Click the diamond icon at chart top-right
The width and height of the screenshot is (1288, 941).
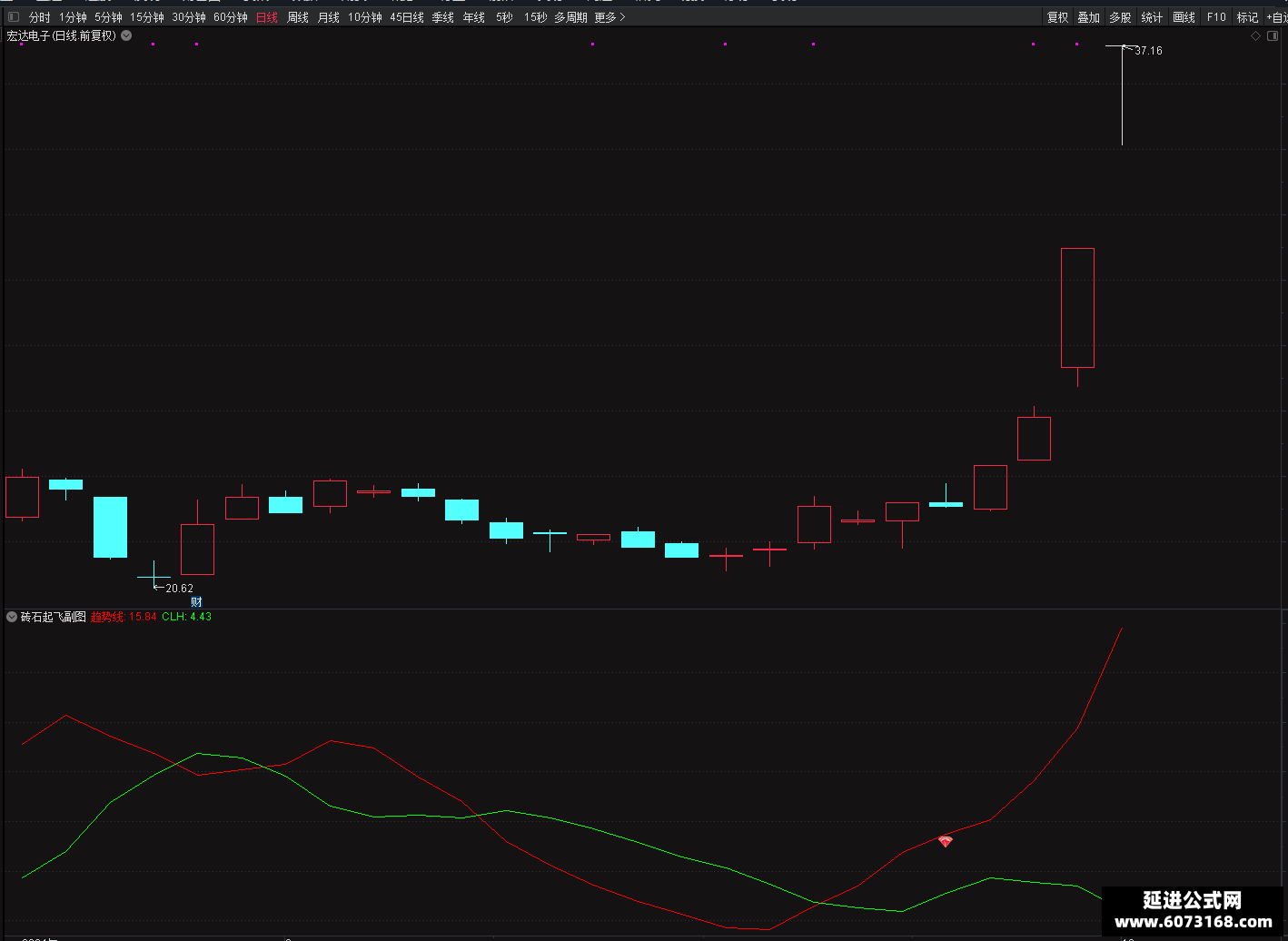click(1256, 36)
